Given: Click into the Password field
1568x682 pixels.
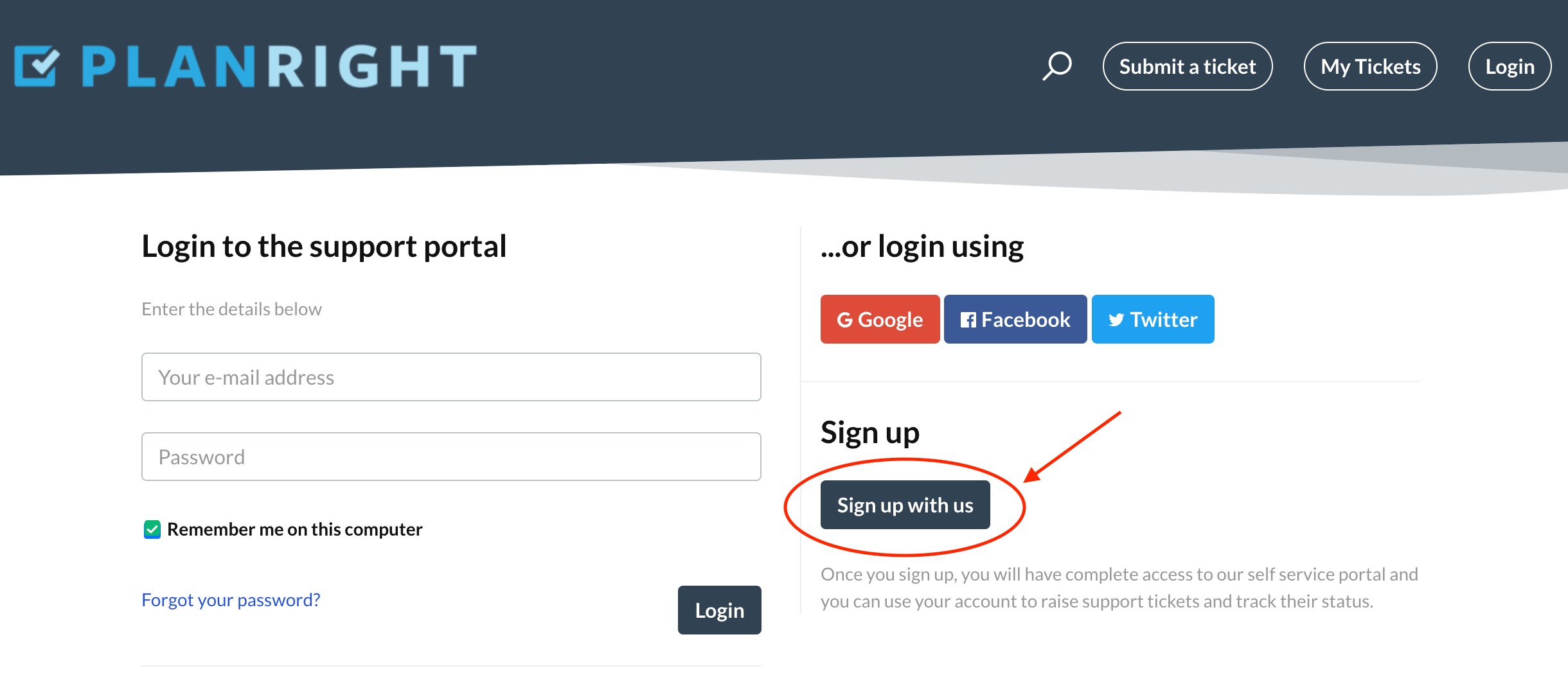Looking at the screenshot, I should 451,457.
